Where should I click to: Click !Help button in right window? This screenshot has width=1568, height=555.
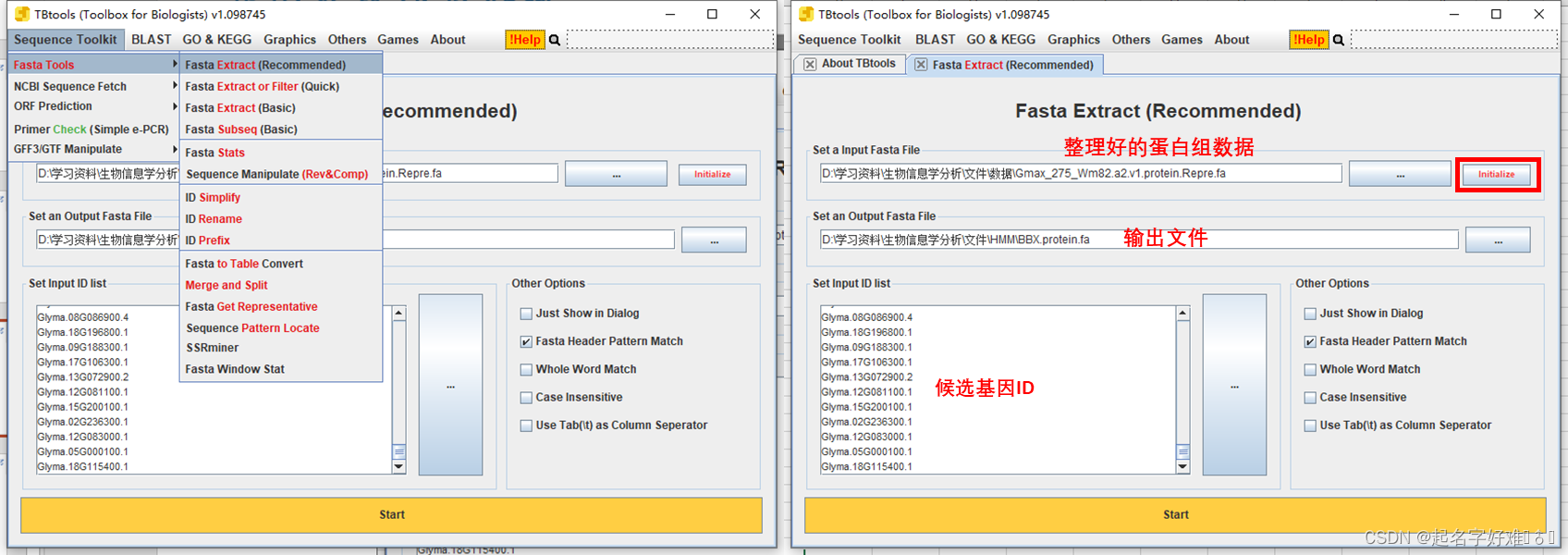tap(1308, 40)
